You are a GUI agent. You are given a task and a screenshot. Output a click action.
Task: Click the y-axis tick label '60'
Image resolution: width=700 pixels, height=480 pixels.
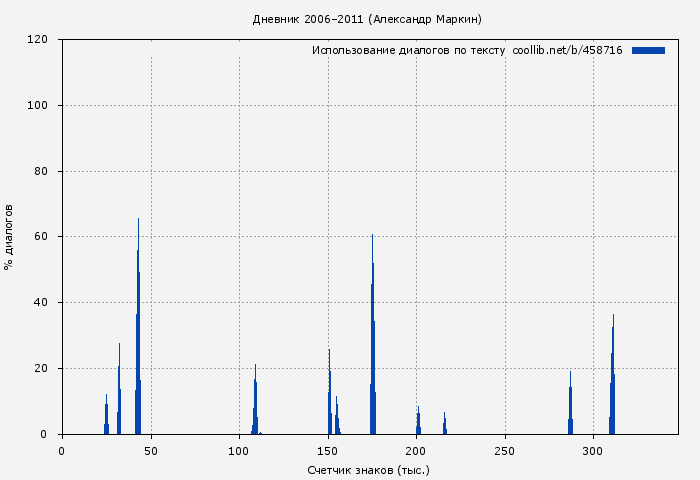42,237
